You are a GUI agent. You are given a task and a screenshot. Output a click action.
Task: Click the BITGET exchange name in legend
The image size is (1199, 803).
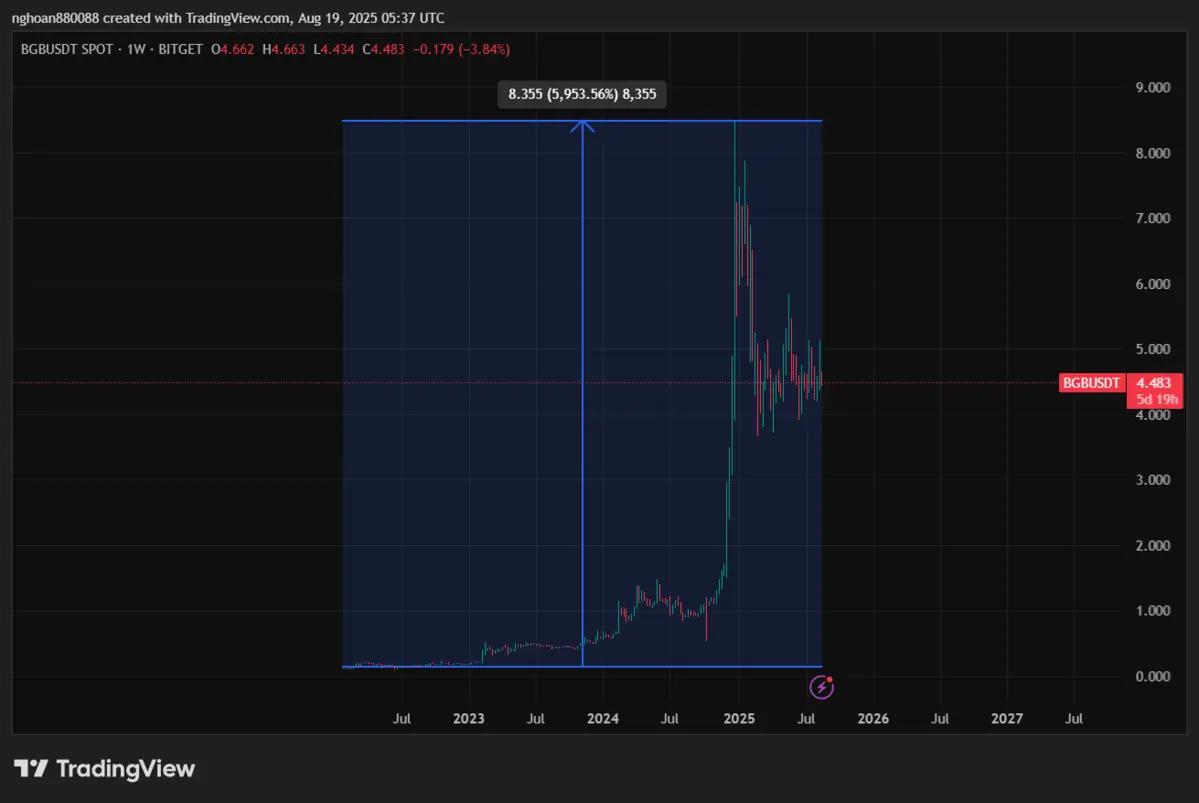point(179,49)
